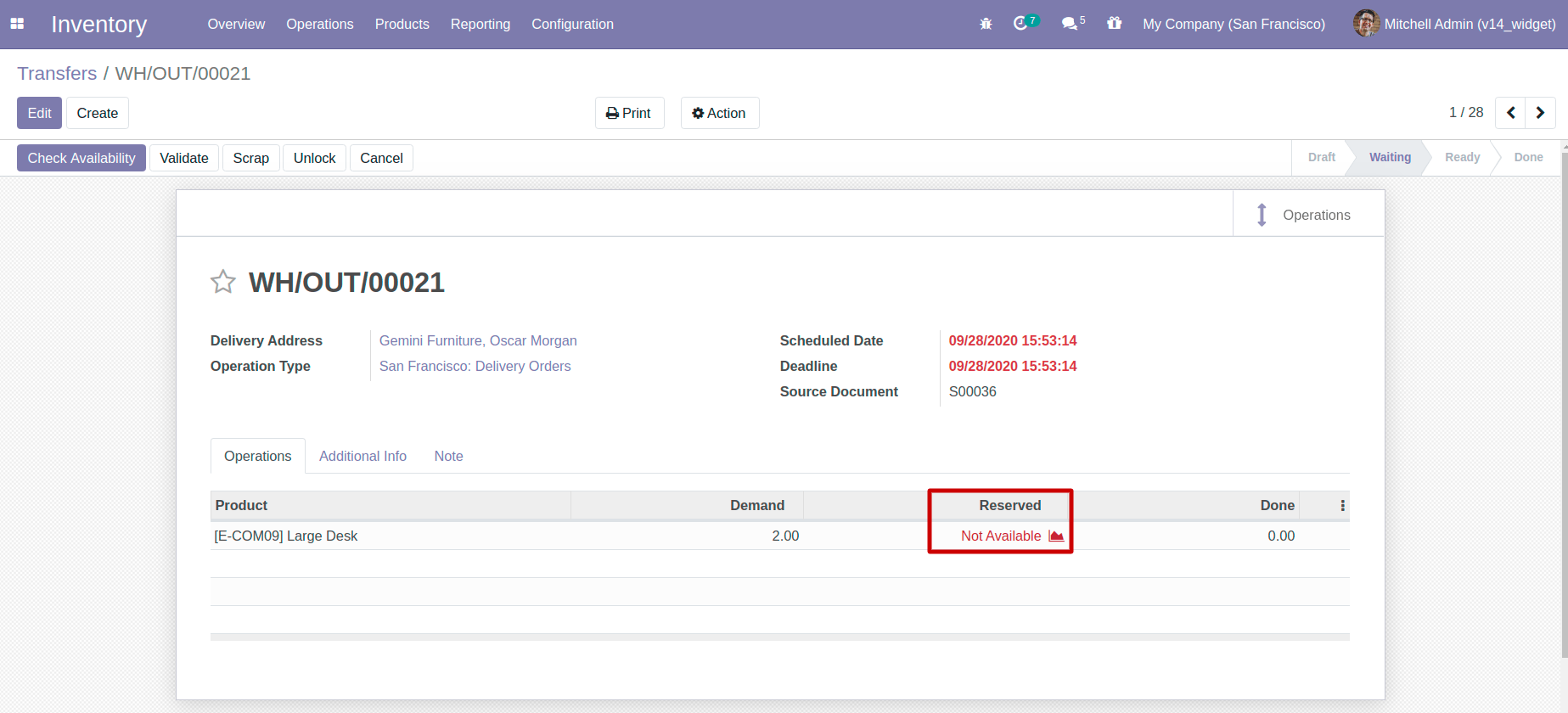Image resolution: width=1568 pixels, height=713 pixels.
Task: Switch to the Note tab
Action: point(448,456)
